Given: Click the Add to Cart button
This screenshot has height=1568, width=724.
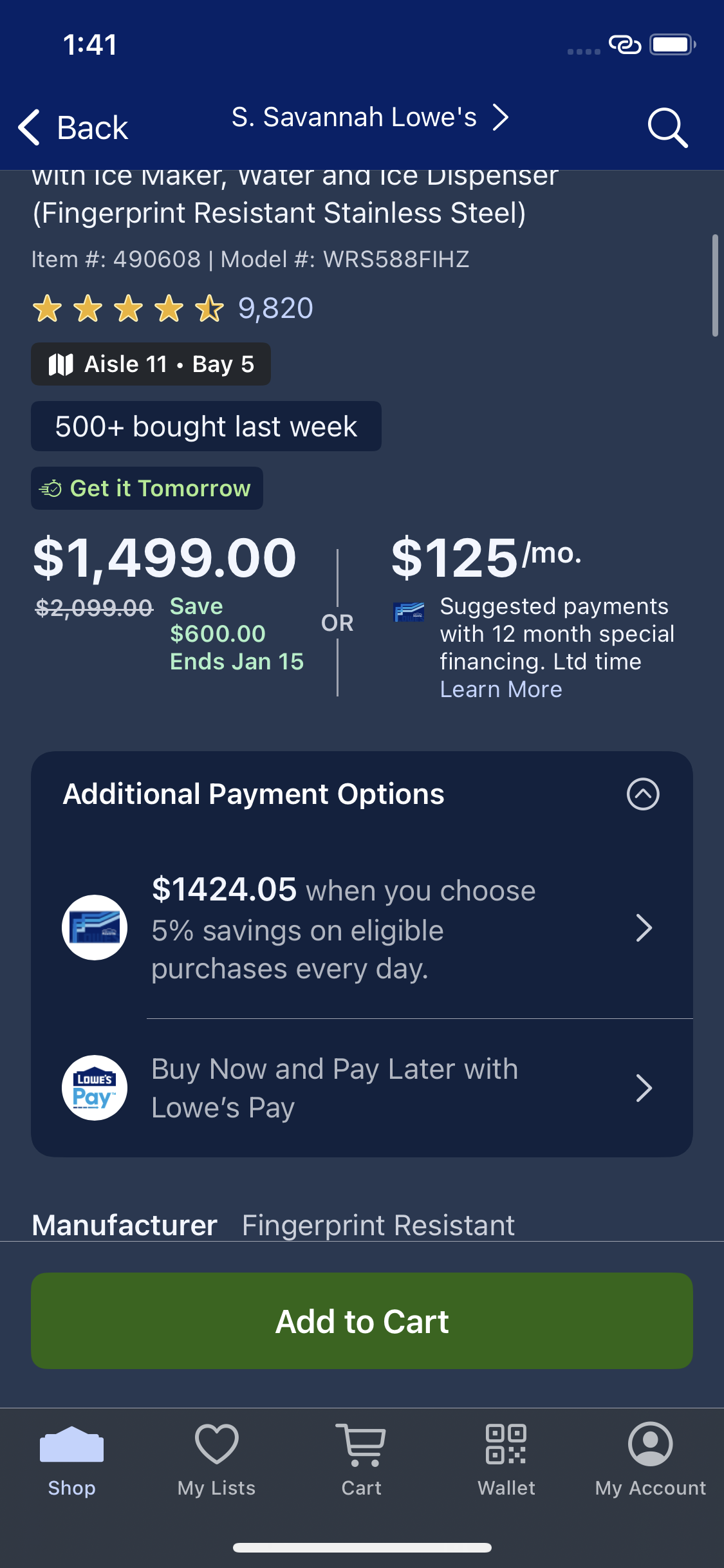Looking at the screenshot, I should pyautogui.click(x=362, y=1321).
